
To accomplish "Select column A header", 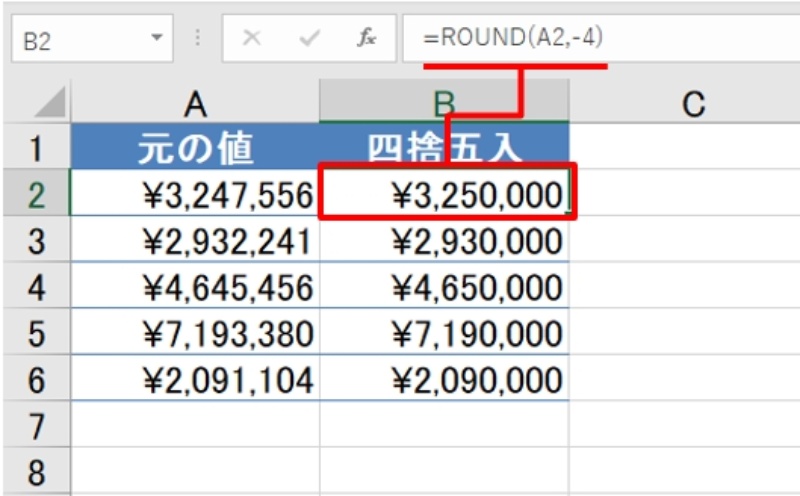I will pyautogui.click(x=195, y=101).
